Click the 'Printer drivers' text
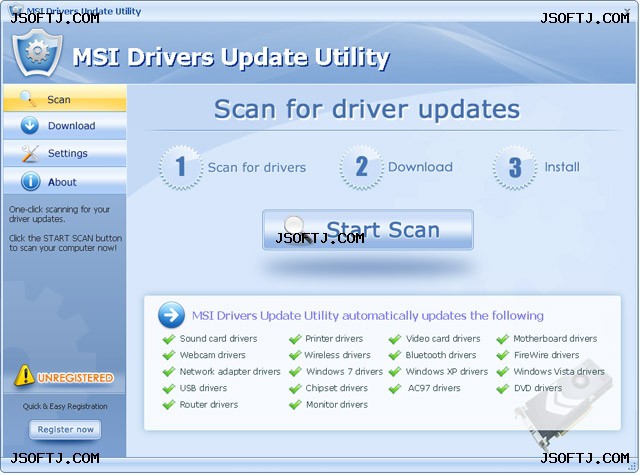Screen dimensions: 640x475 point(334,339)
